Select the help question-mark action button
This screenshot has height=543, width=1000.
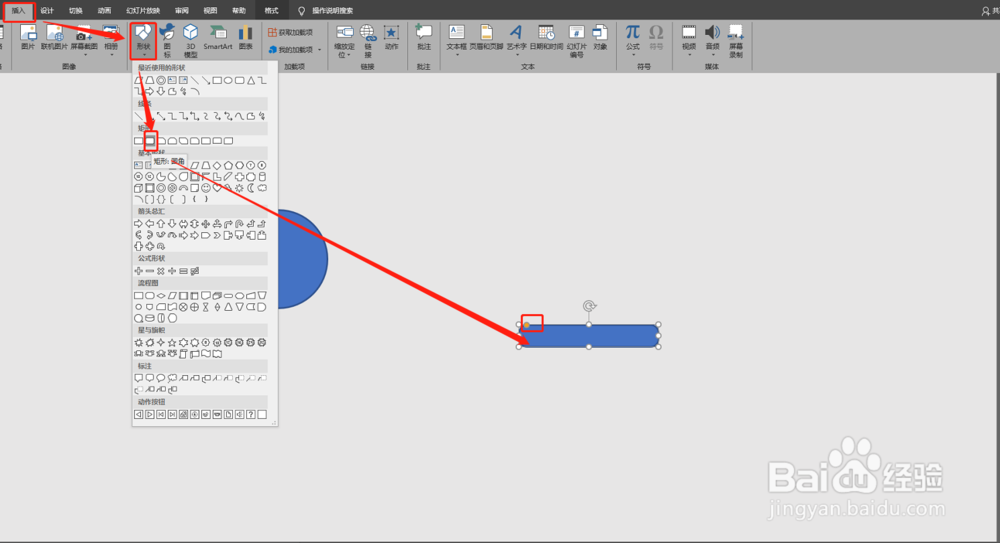tap(251, 415)
